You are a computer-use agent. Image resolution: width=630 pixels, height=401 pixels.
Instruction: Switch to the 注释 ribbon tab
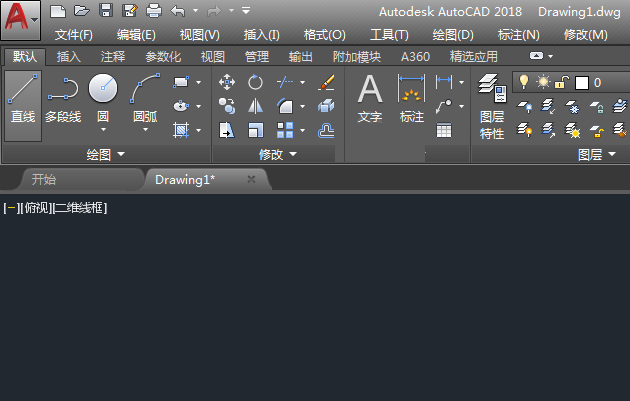(113, 57)
